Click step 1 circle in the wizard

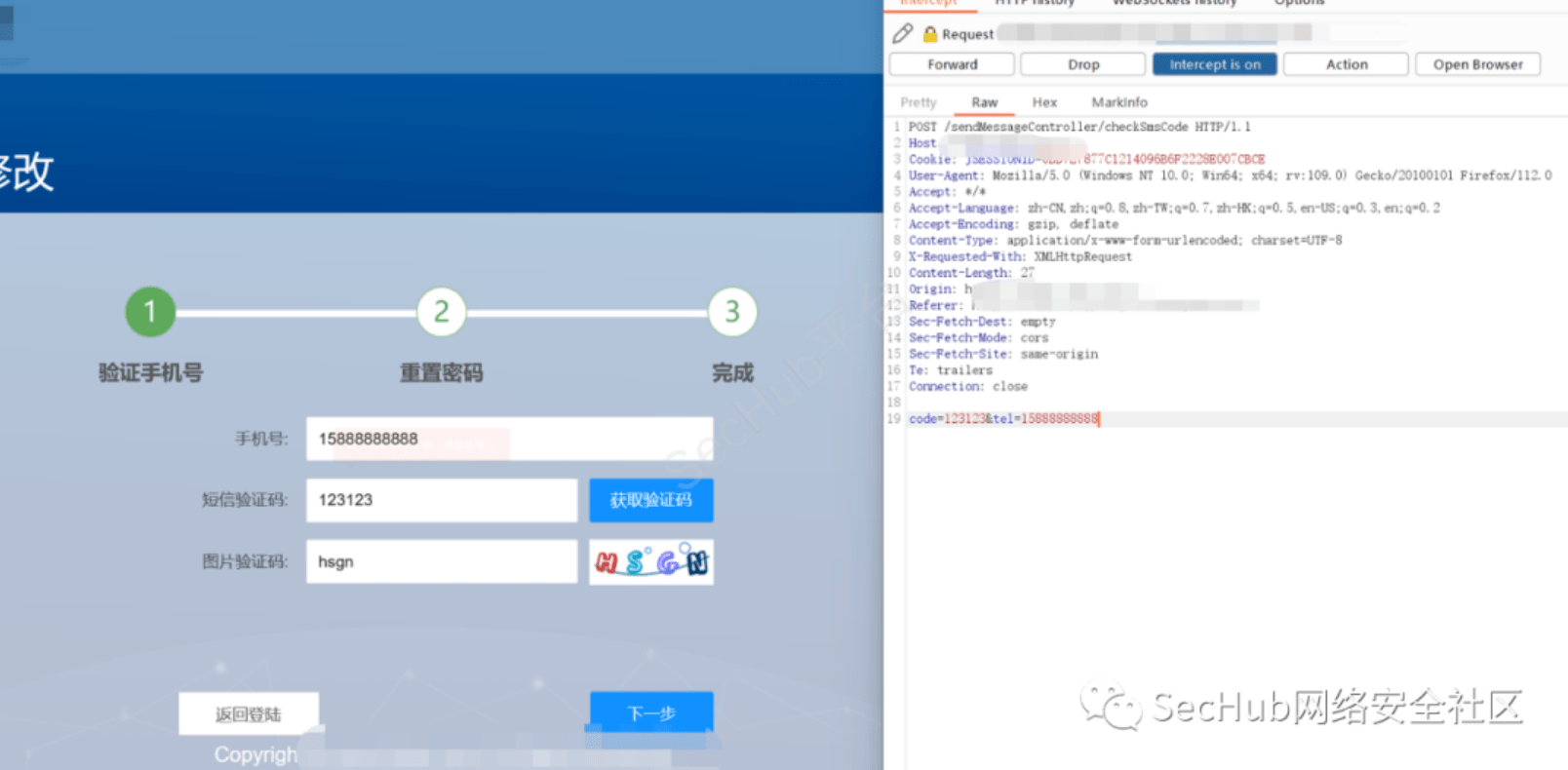click(150, 312)
